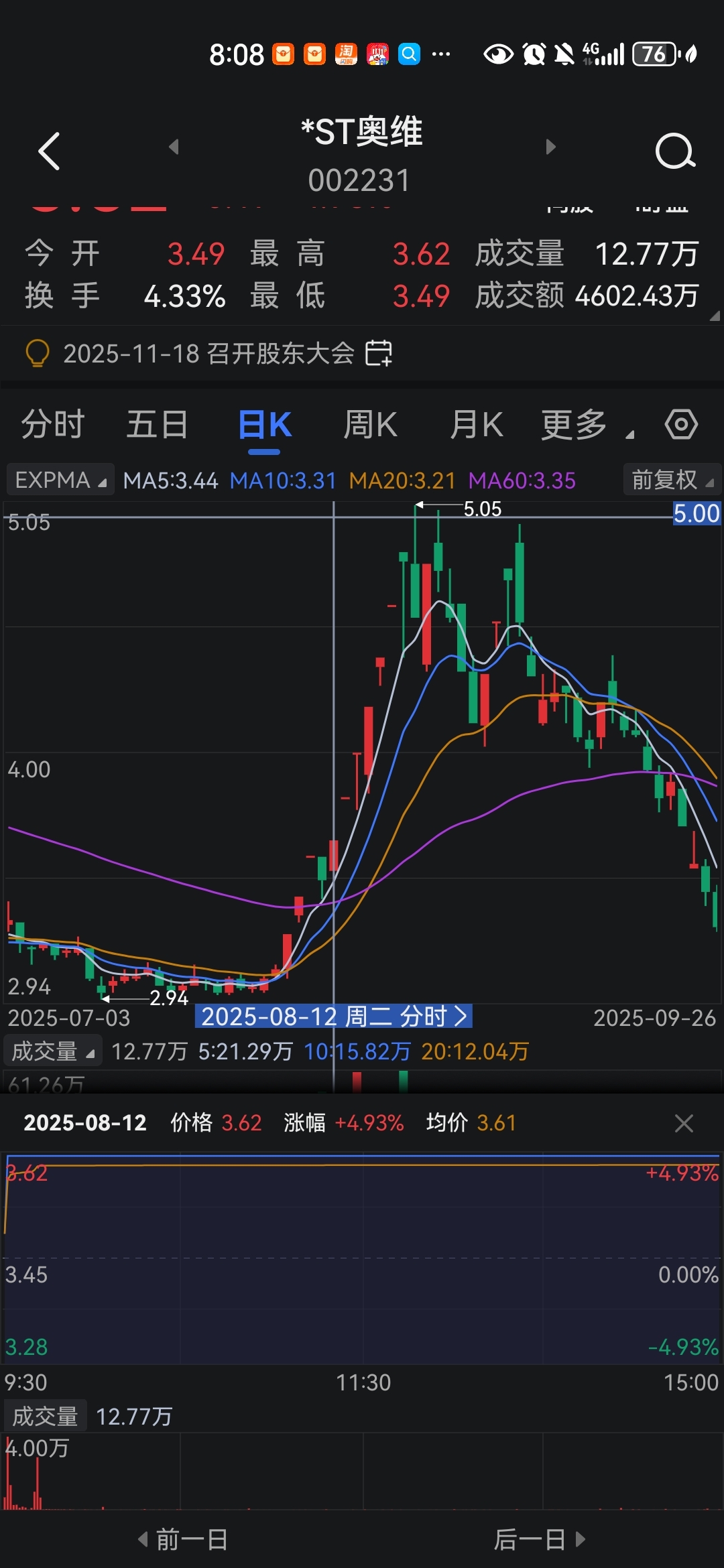Viewport: 724px width, 1568px height.
Task: Switch to 周K tab
Action: (370, 425)
